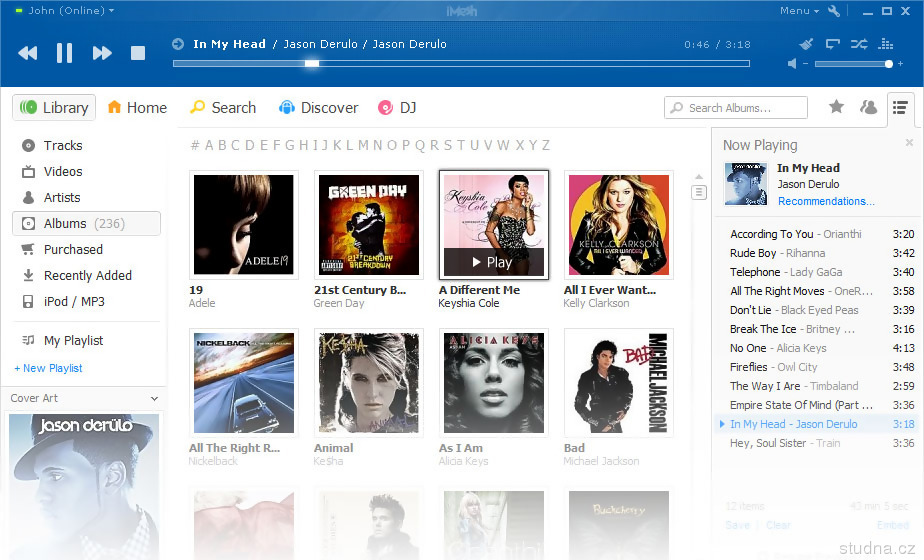Close the Now Playing panel
The image size is (924, 560).
pos(909,142)
